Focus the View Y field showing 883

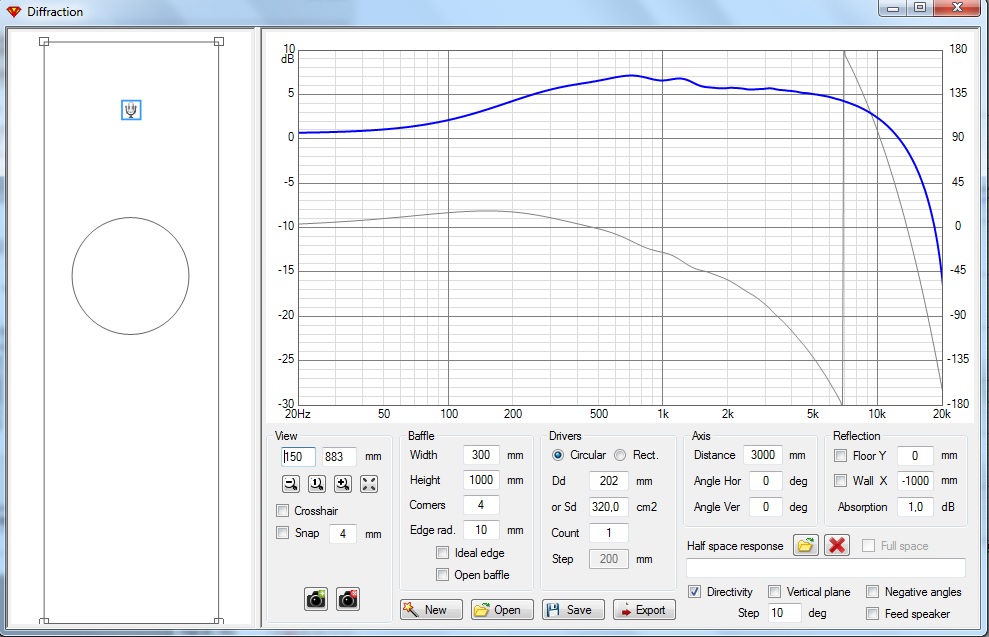pos(339,457)
